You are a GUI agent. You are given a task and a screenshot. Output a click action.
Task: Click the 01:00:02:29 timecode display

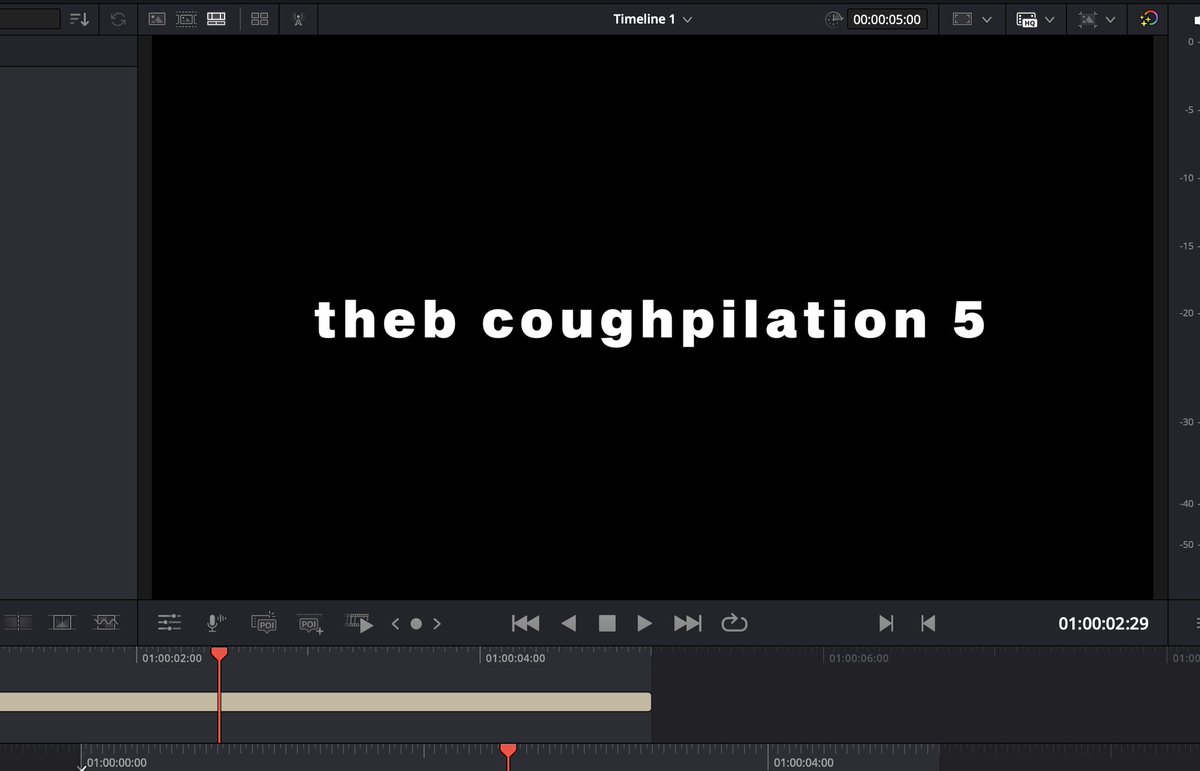click(x=1104, y=623)
